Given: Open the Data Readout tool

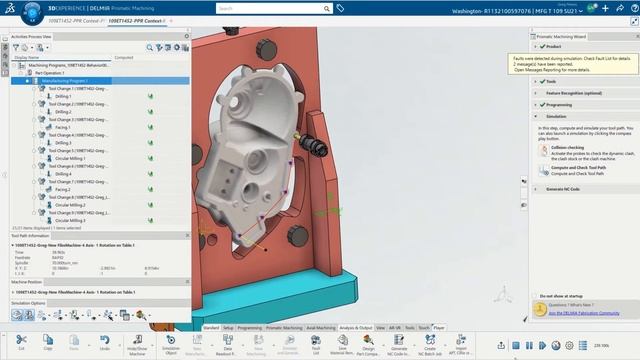Looking at the screenshot, I should coord(228,345).
